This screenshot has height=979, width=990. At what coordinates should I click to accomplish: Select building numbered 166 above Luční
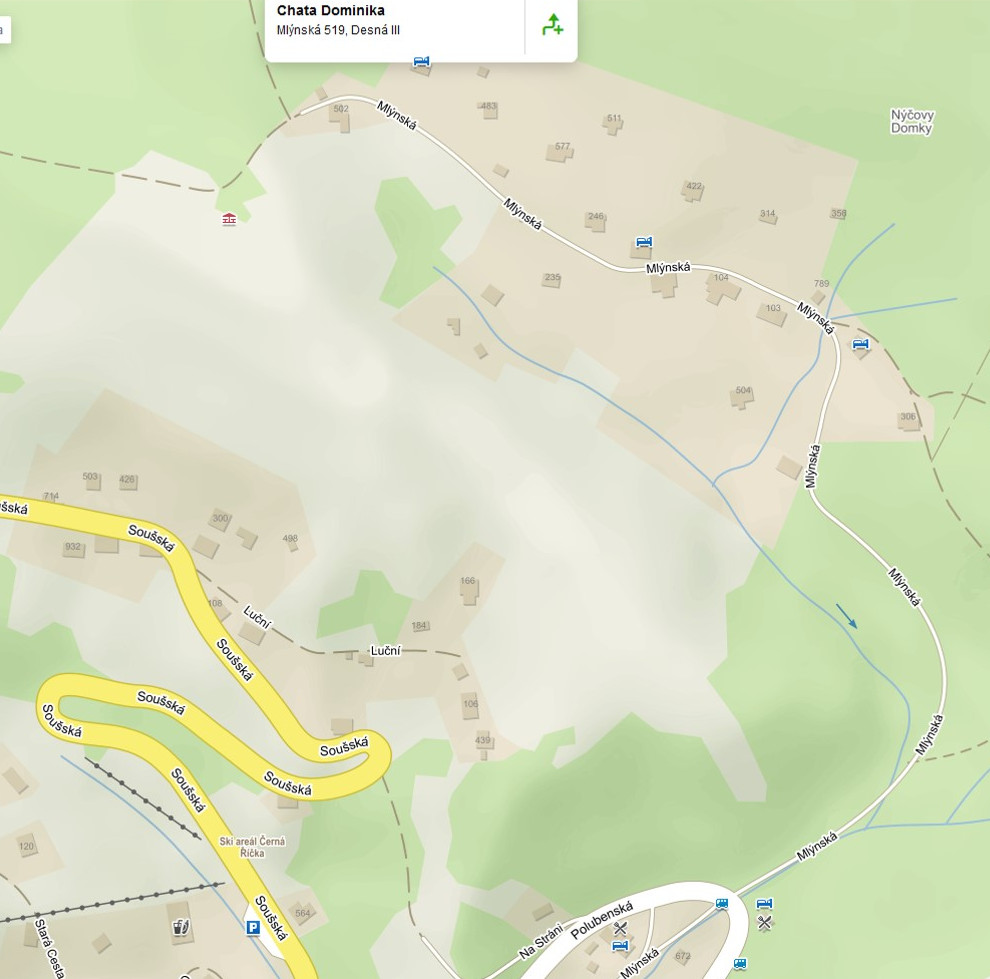pyautogui.click(x=469, y=588)
